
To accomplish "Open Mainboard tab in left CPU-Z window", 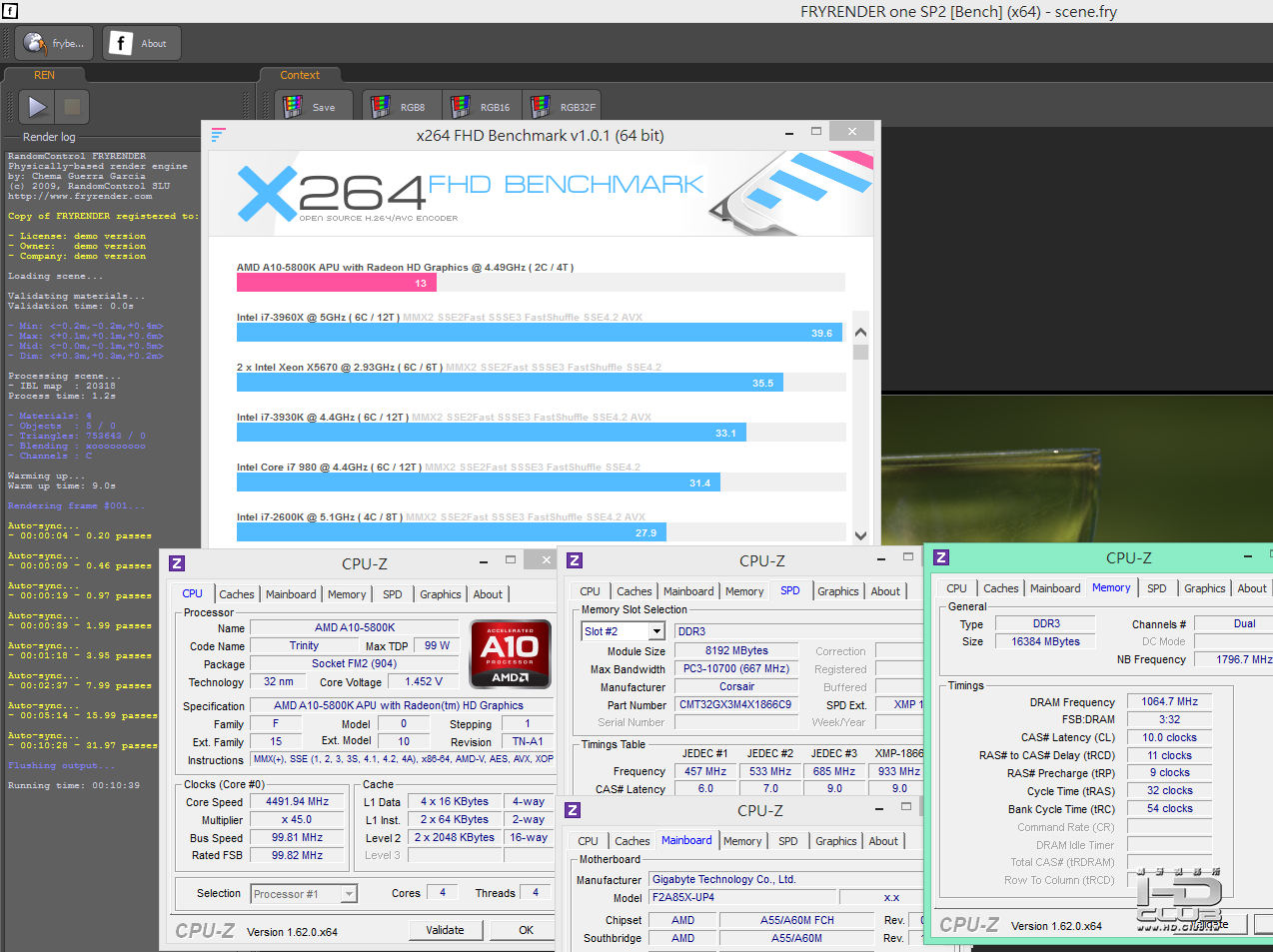I will 291,594.
